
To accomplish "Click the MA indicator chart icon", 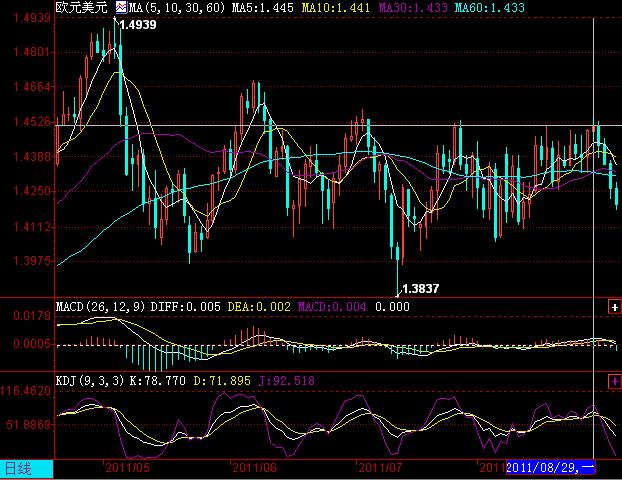I will [x=121, y=7].
